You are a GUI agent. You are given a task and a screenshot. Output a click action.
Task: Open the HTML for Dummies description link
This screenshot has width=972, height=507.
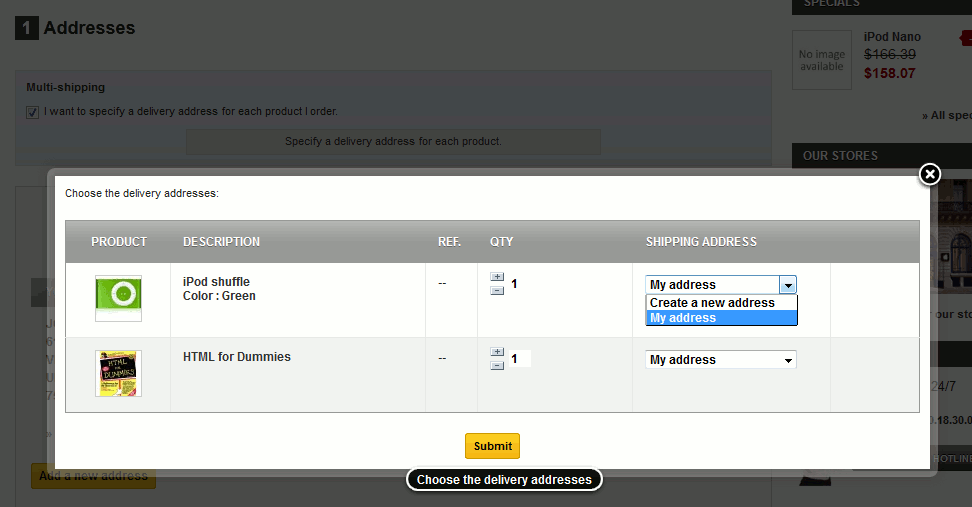click(x=237, y=357)
